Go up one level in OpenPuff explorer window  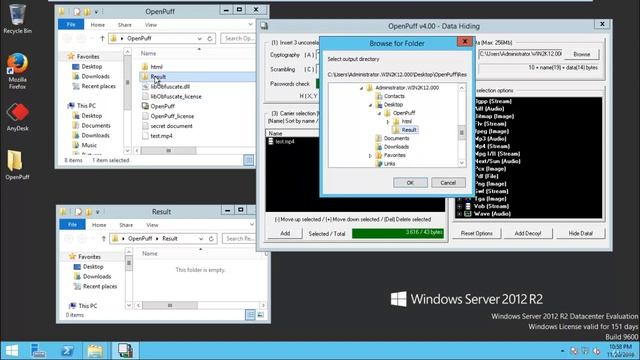coord(102,38)
